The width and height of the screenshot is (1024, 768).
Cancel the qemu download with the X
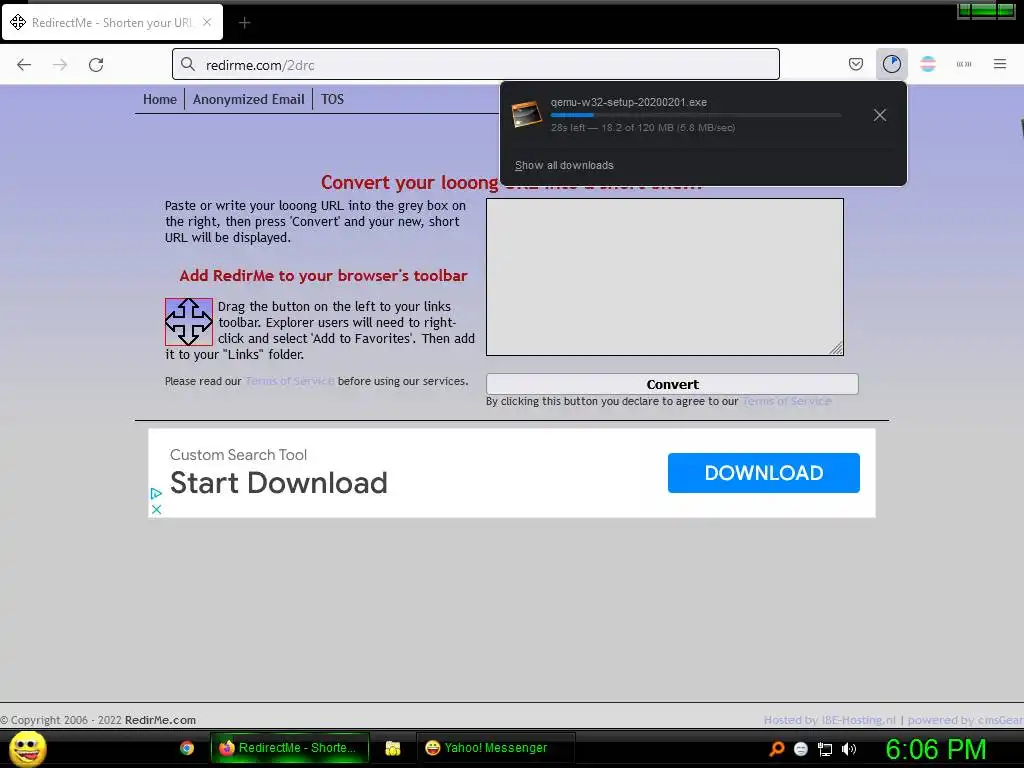point(880,116)
